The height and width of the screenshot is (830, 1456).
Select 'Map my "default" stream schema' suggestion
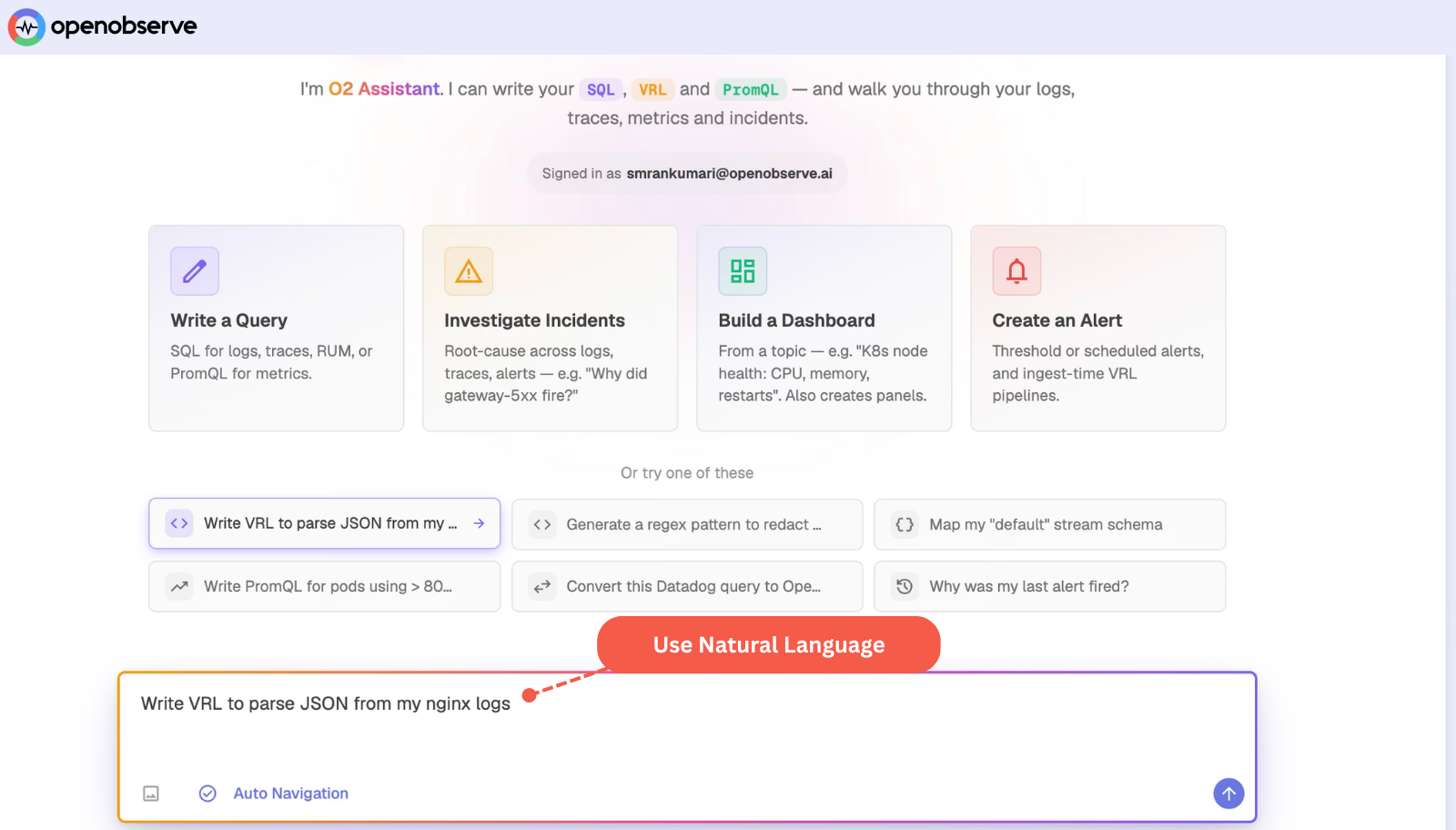coord(1050,524)
